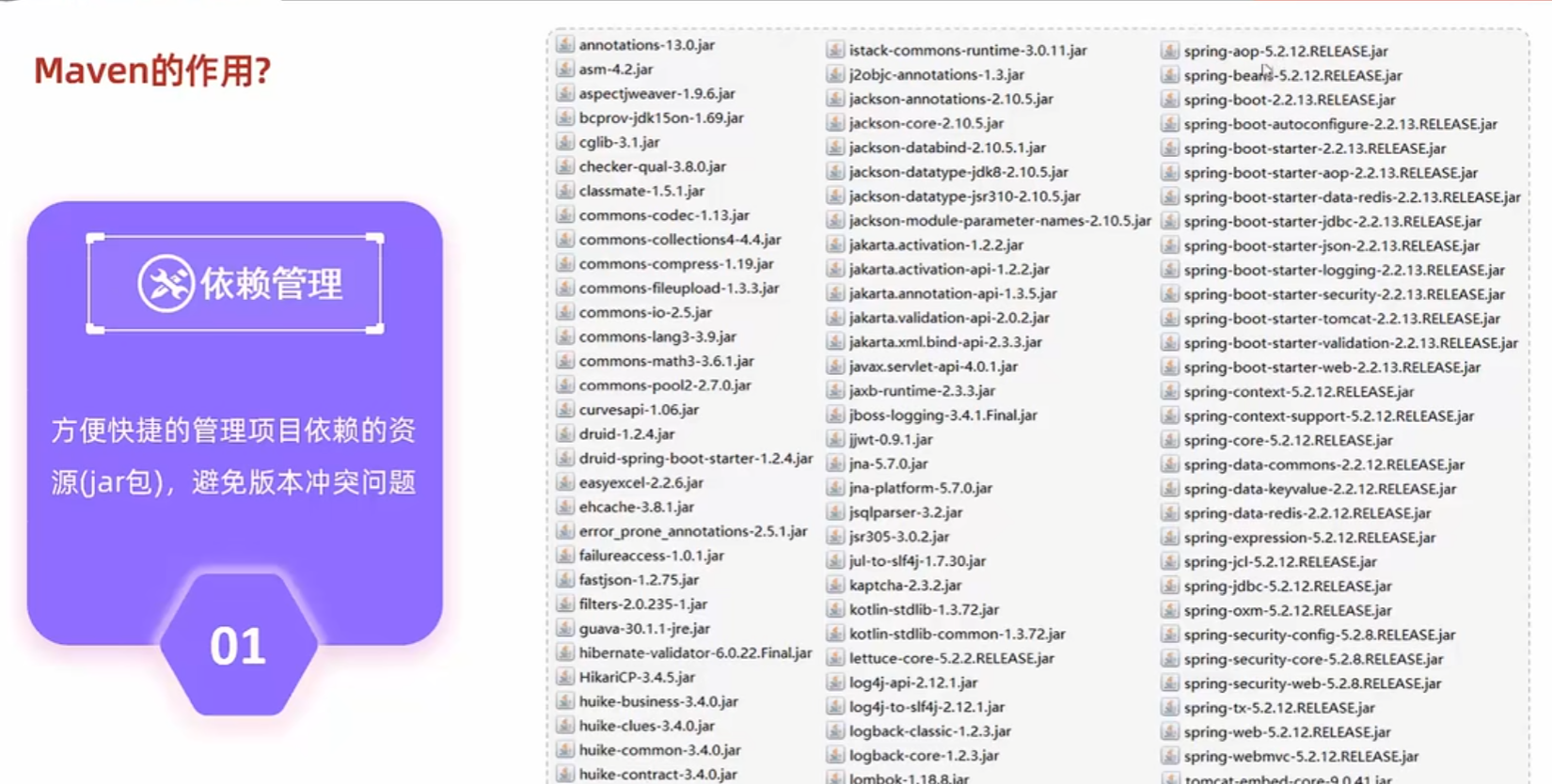Click the jar icon beside commons-codec-1.13.jar
The height and width of the screenshot is (784, 1552).
pos(565,214)
